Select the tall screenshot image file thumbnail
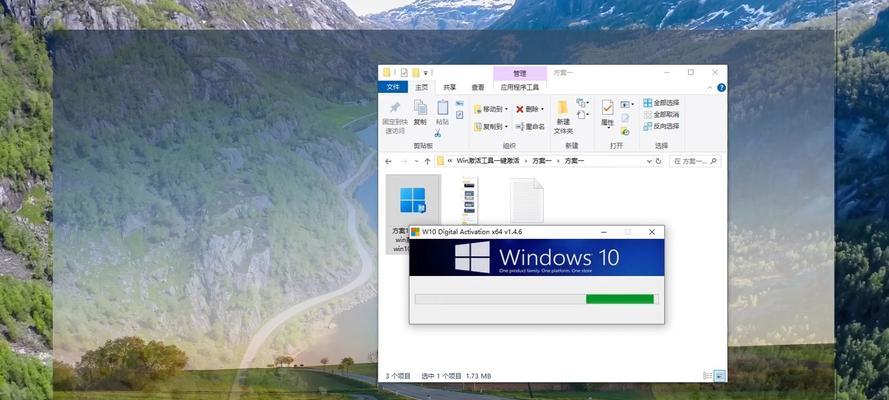This screenshot has height=400, width=889. (470, 200)
